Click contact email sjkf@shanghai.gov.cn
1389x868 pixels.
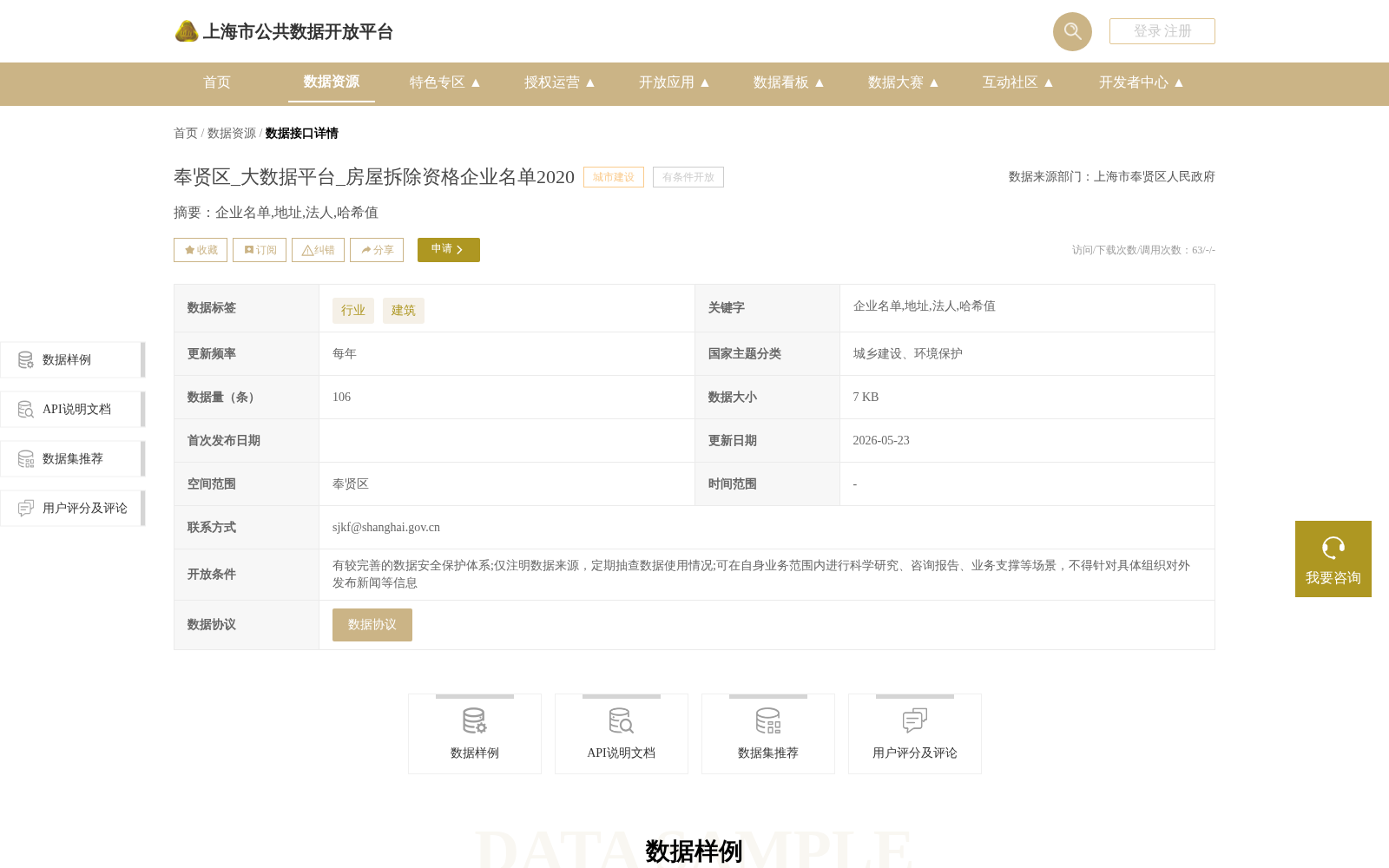click(x=386, y=528)
